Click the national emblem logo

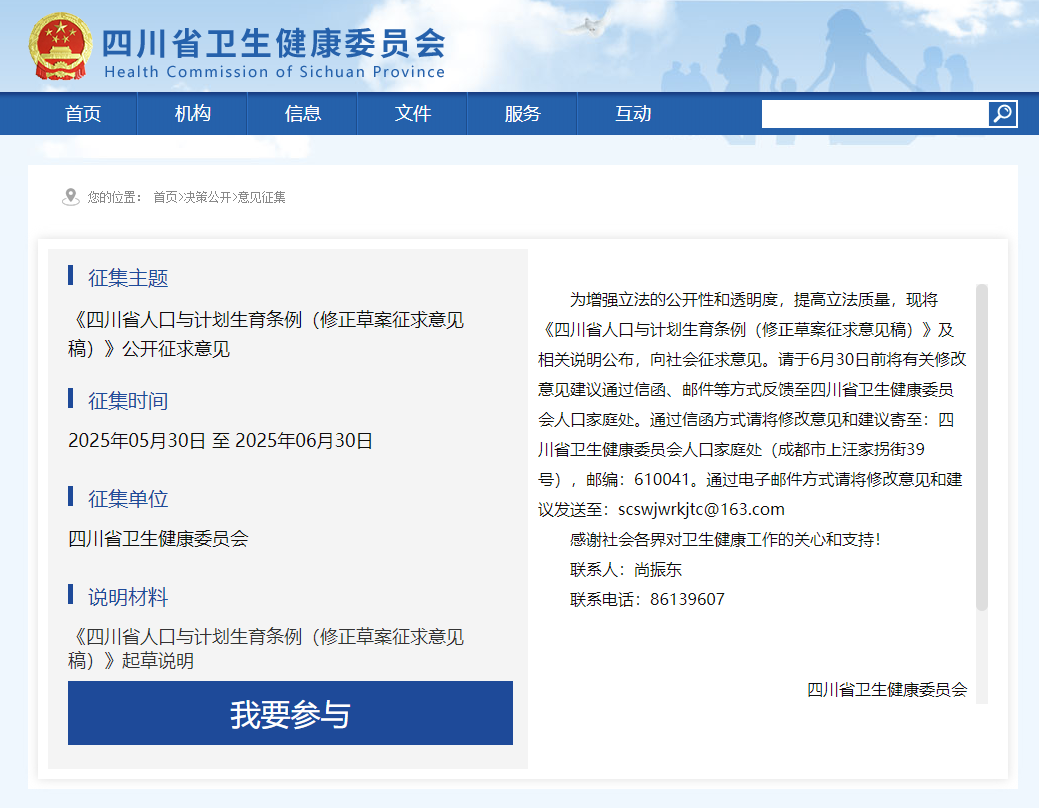point(60,46)
